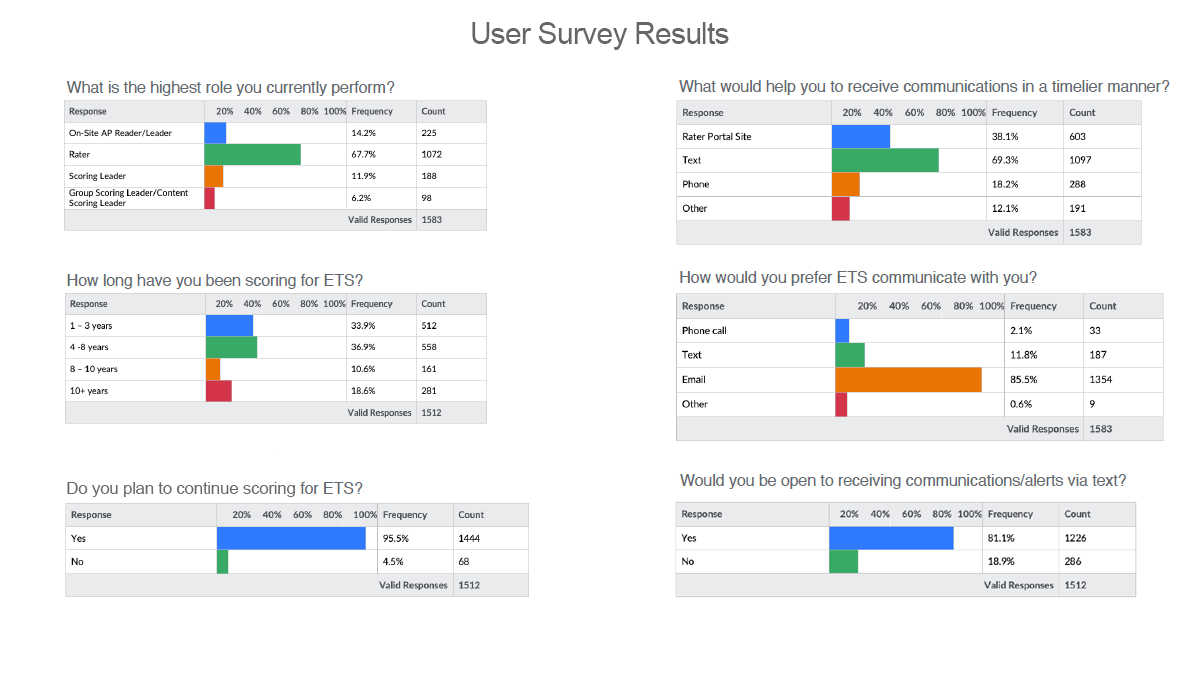This screenshot has height=695, width=1200.
Task: Click the blue 1 - 3 years bar
Action: tap(229, 326)
